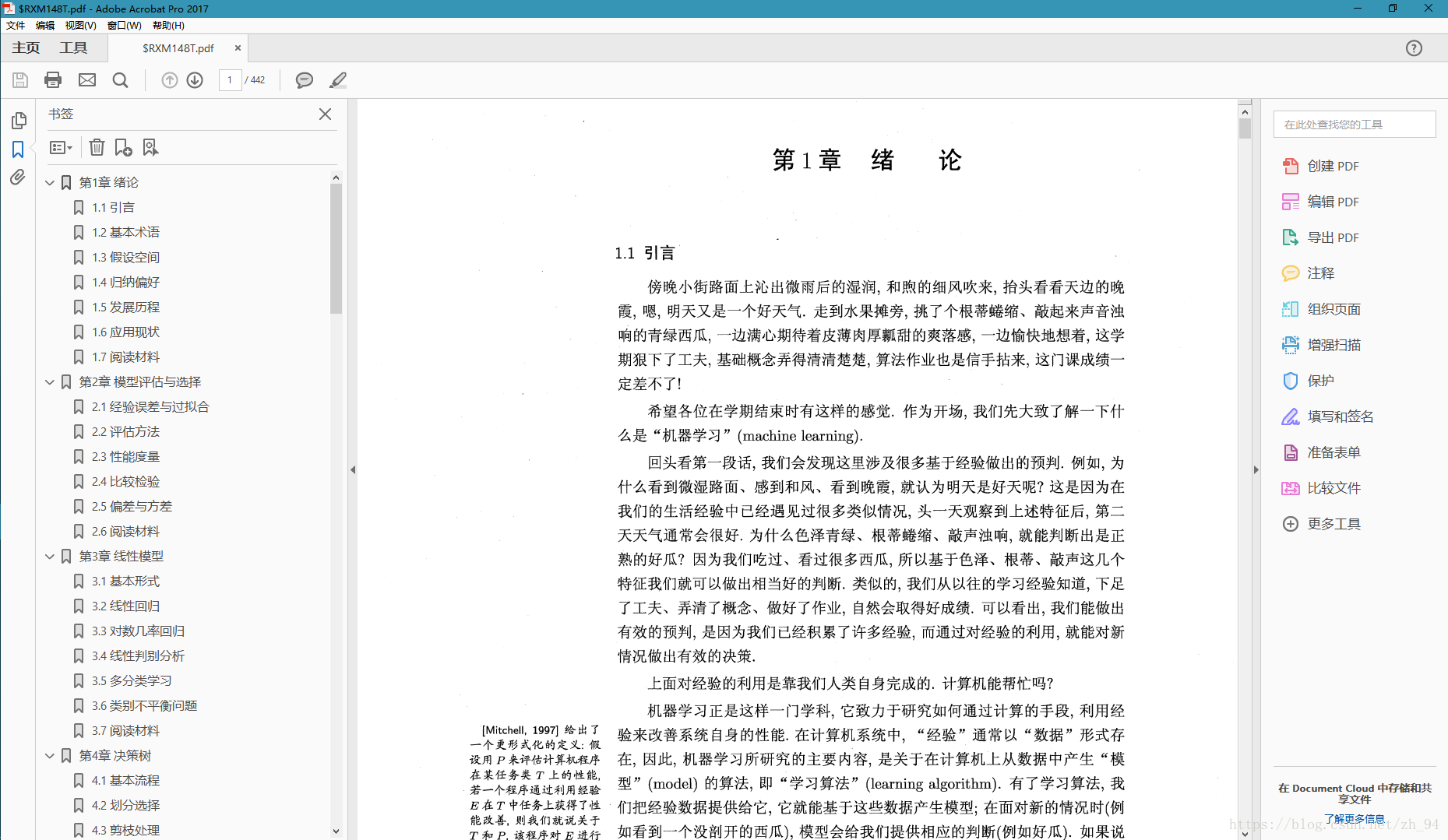Open 准备表单 prepare form tool
The image size is (1448, 840).
coord(1322,452)
